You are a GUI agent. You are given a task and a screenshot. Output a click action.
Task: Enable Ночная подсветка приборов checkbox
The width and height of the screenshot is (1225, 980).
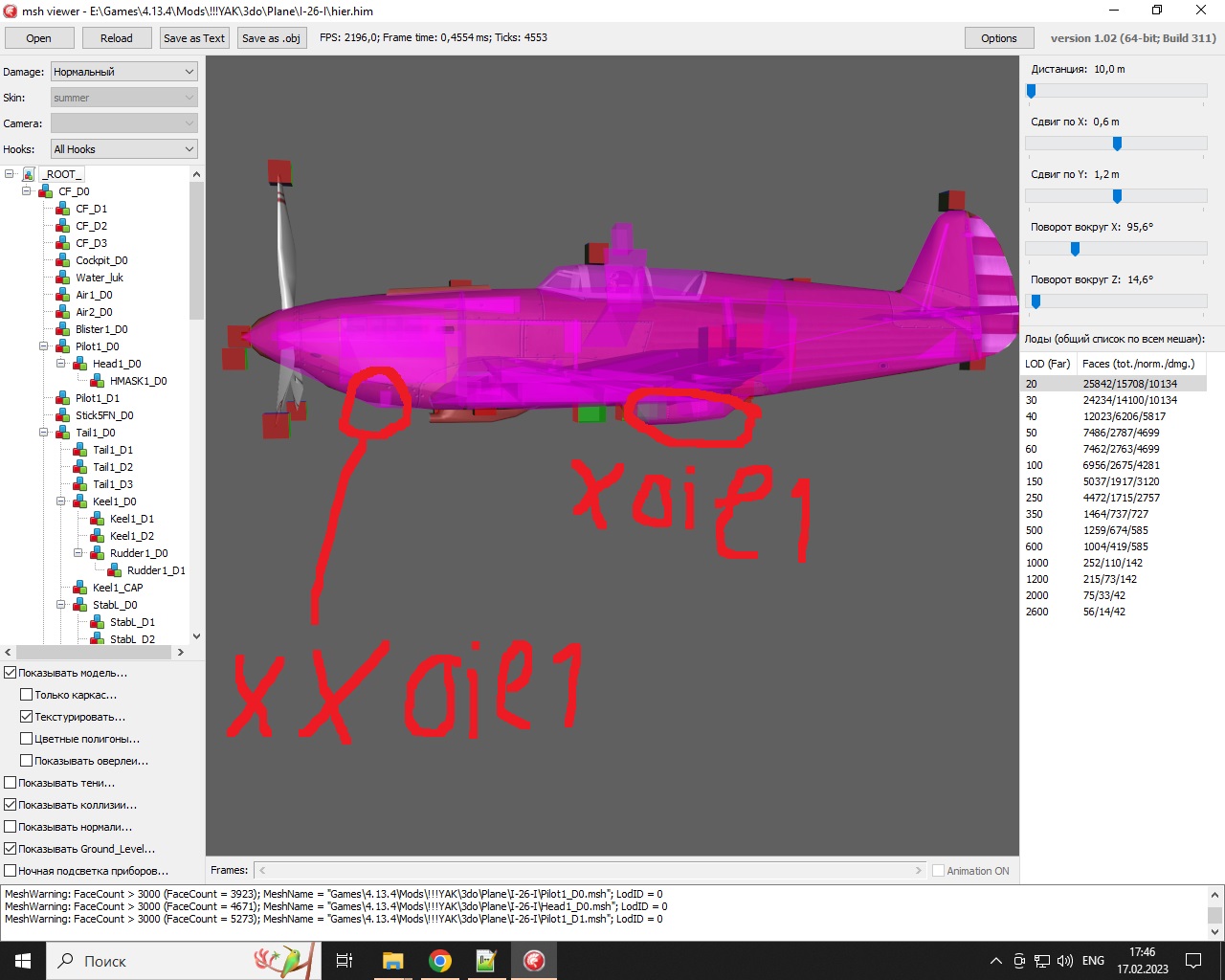(11, 871)
